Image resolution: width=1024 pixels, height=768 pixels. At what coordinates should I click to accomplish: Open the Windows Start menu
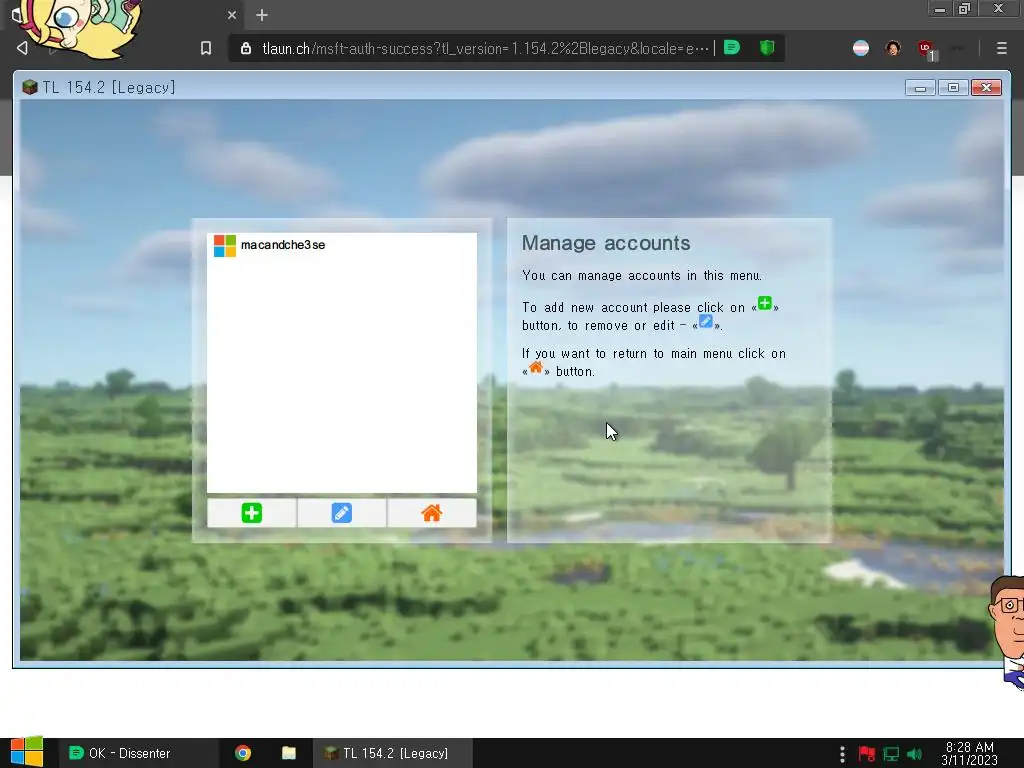(27, 752)
